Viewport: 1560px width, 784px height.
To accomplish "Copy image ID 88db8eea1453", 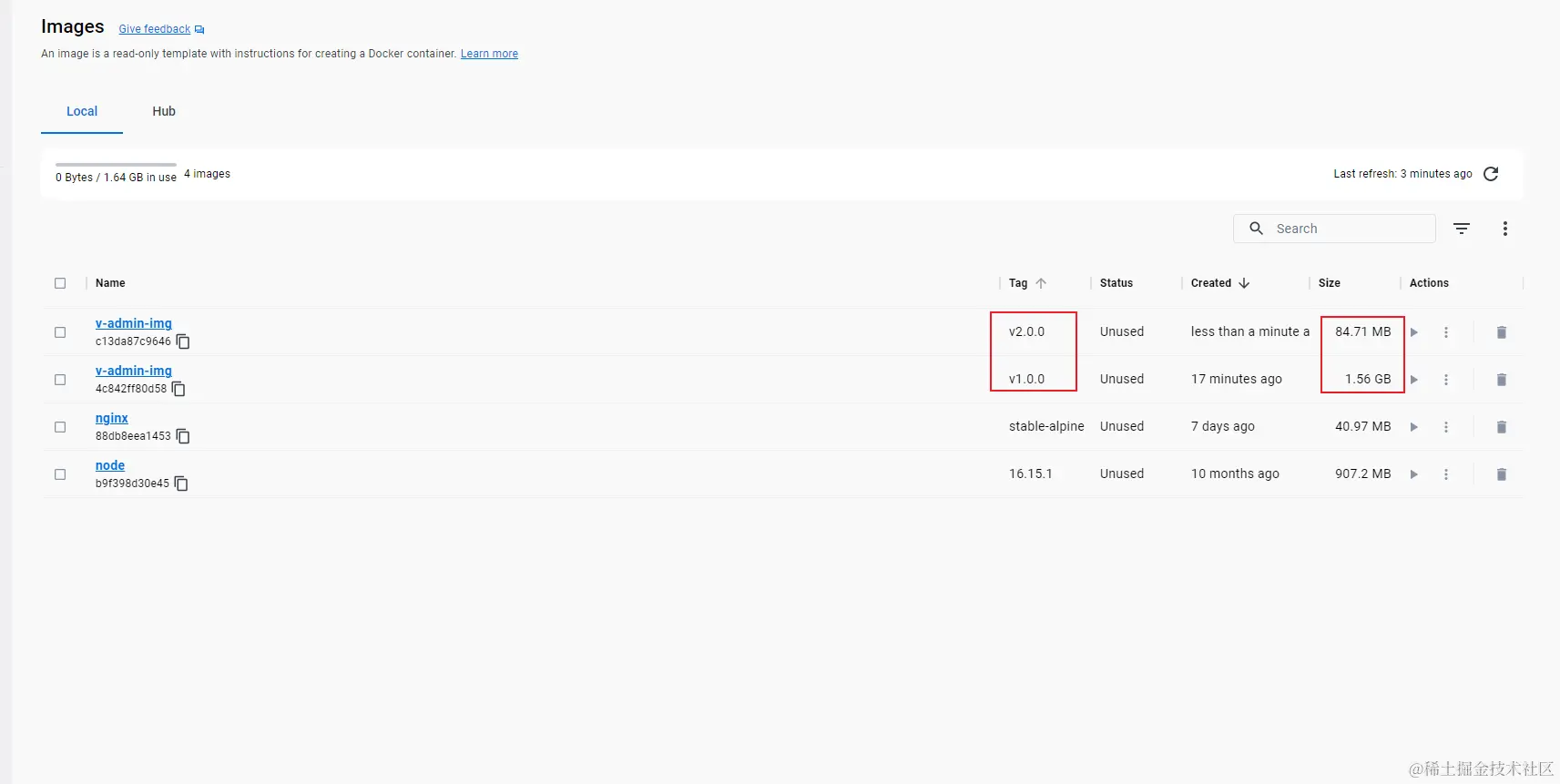I will [x=183, y=436].
